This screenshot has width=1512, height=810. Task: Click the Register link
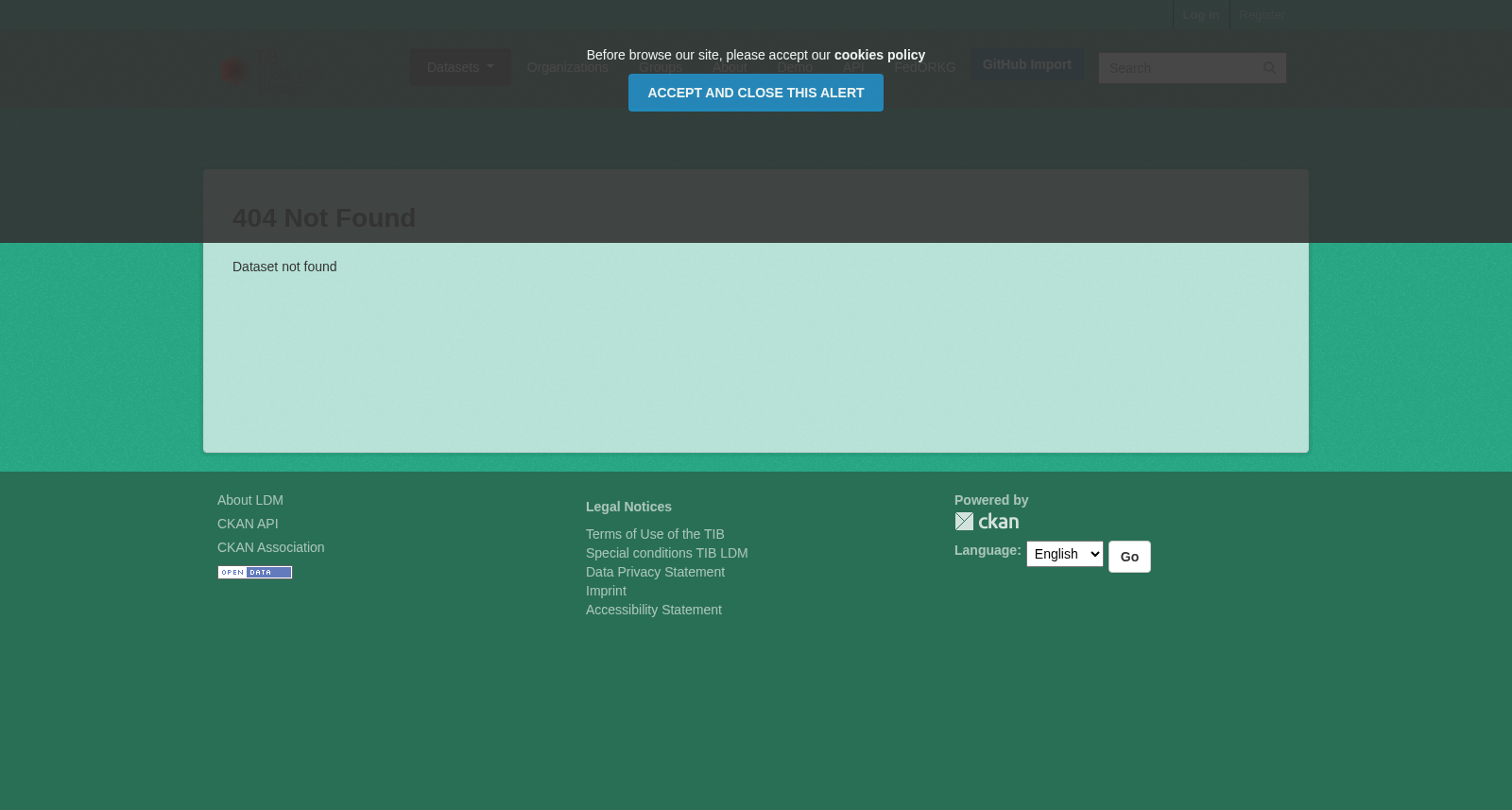1262,14
